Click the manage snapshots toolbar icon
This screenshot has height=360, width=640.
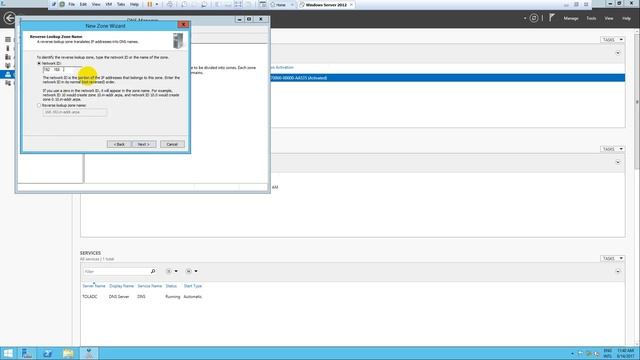pyautogui.click(x=204, y=4)
